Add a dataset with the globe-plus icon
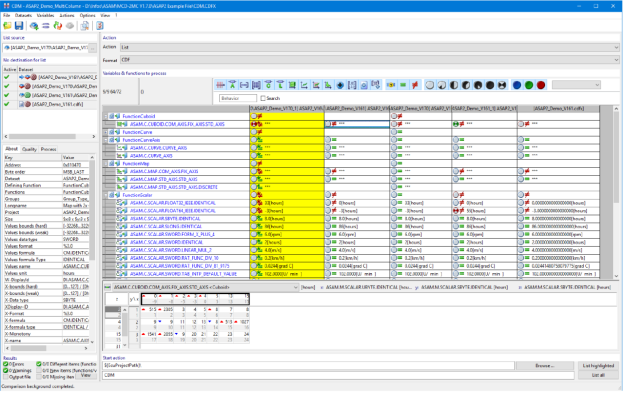Viewport: 624px width, 393px height. [x=34, y=26]
